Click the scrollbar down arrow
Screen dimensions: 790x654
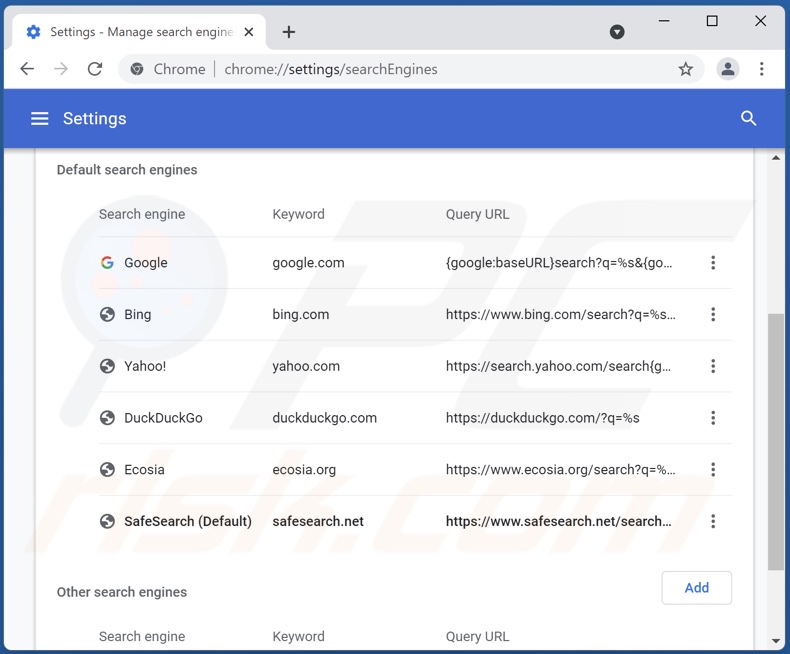point(775,641)
